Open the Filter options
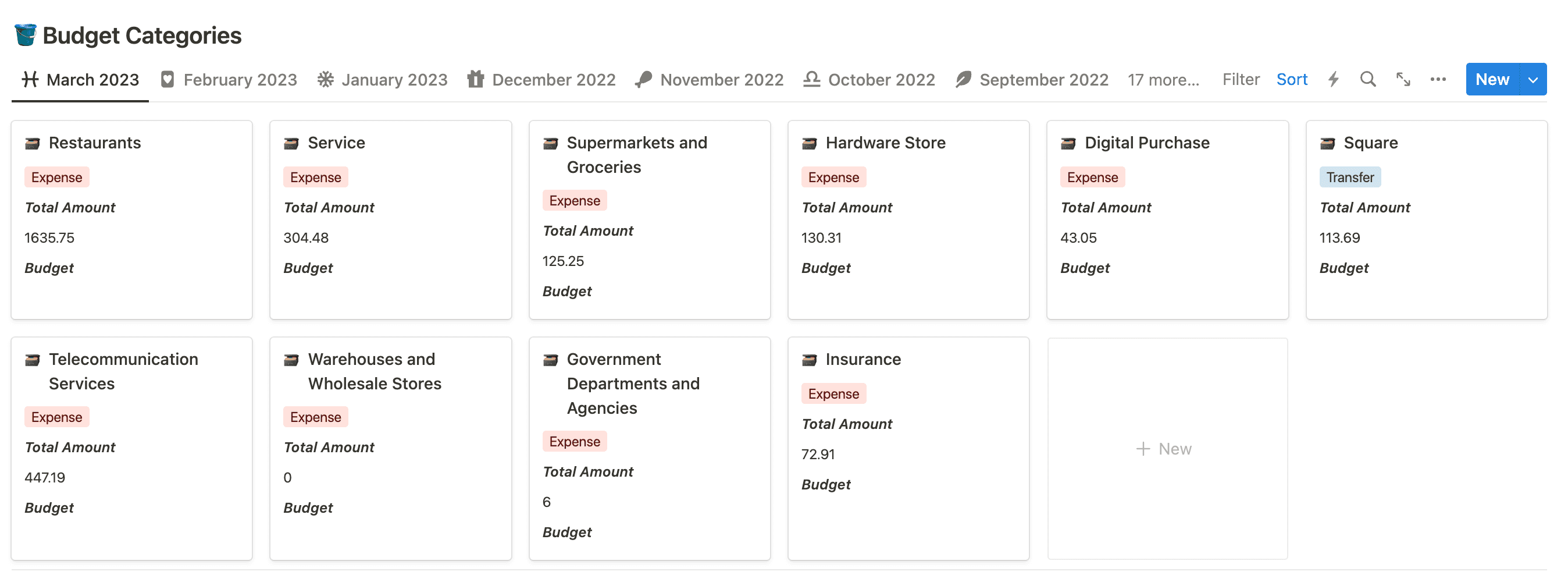The width and height of the screenshot is (1568, 582). [1241, 79]
